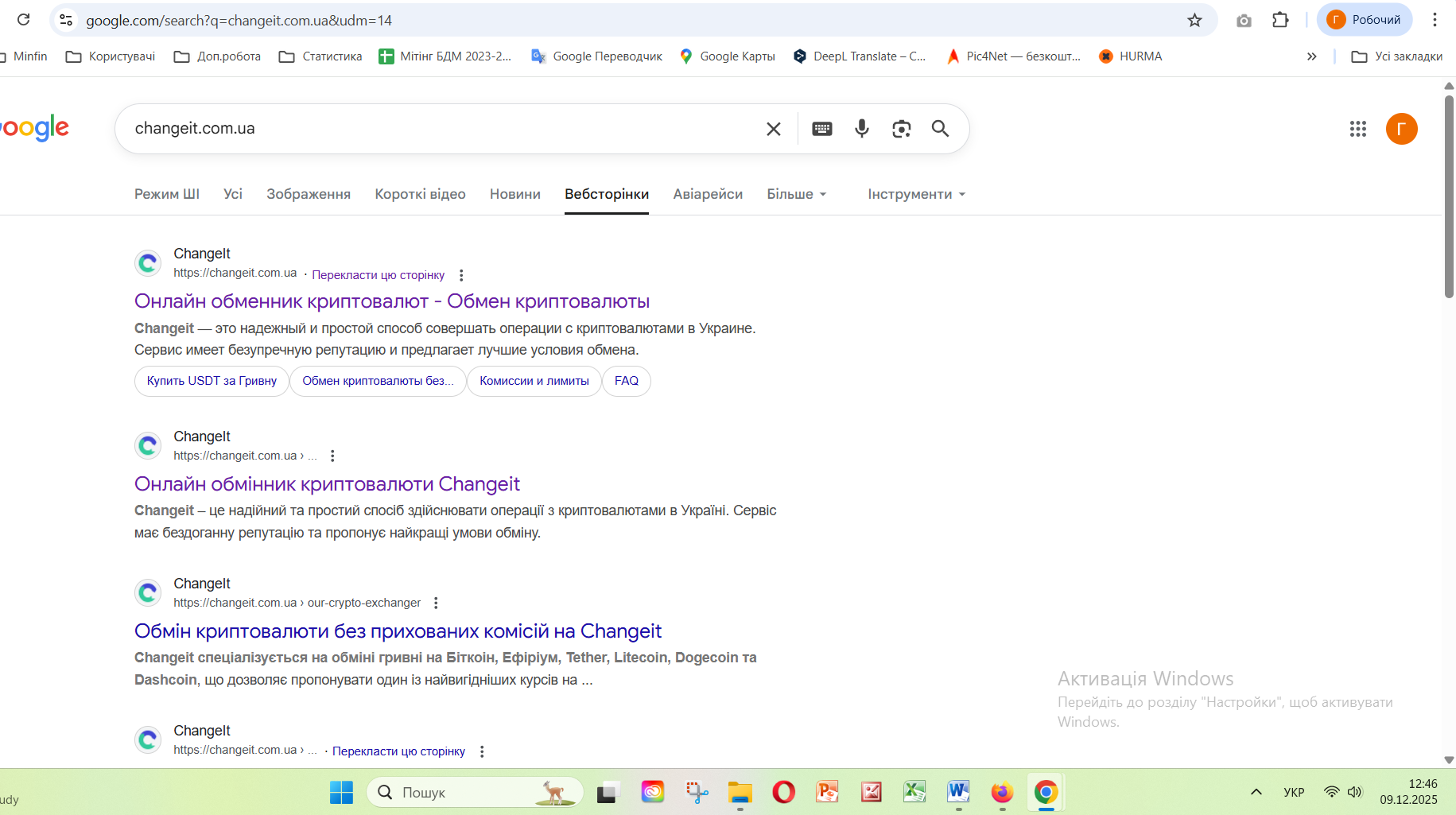Open Opera browser from the taskbar
Screen dimensions: 1456x815
pyautogui.click(x=783, y=793)
